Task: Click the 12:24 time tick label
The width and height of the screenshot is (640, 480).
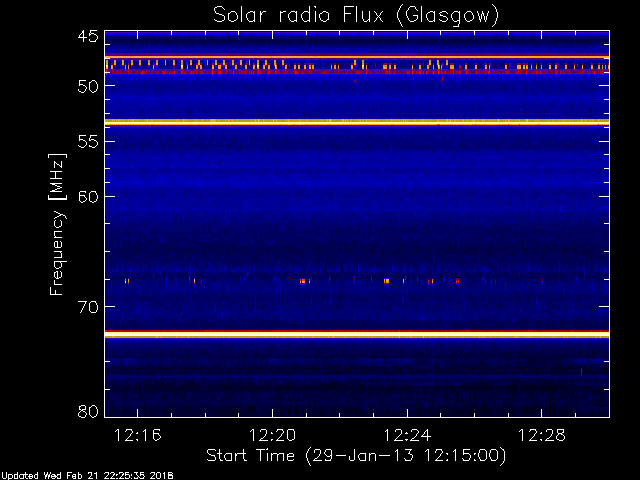Action: tap(407, 436)
